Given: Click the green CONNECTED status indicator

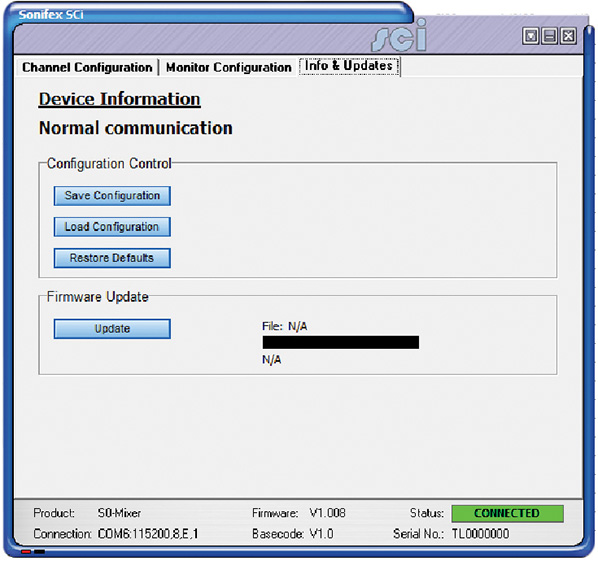Looking at the screenshot, I should [x=507, y=513].
